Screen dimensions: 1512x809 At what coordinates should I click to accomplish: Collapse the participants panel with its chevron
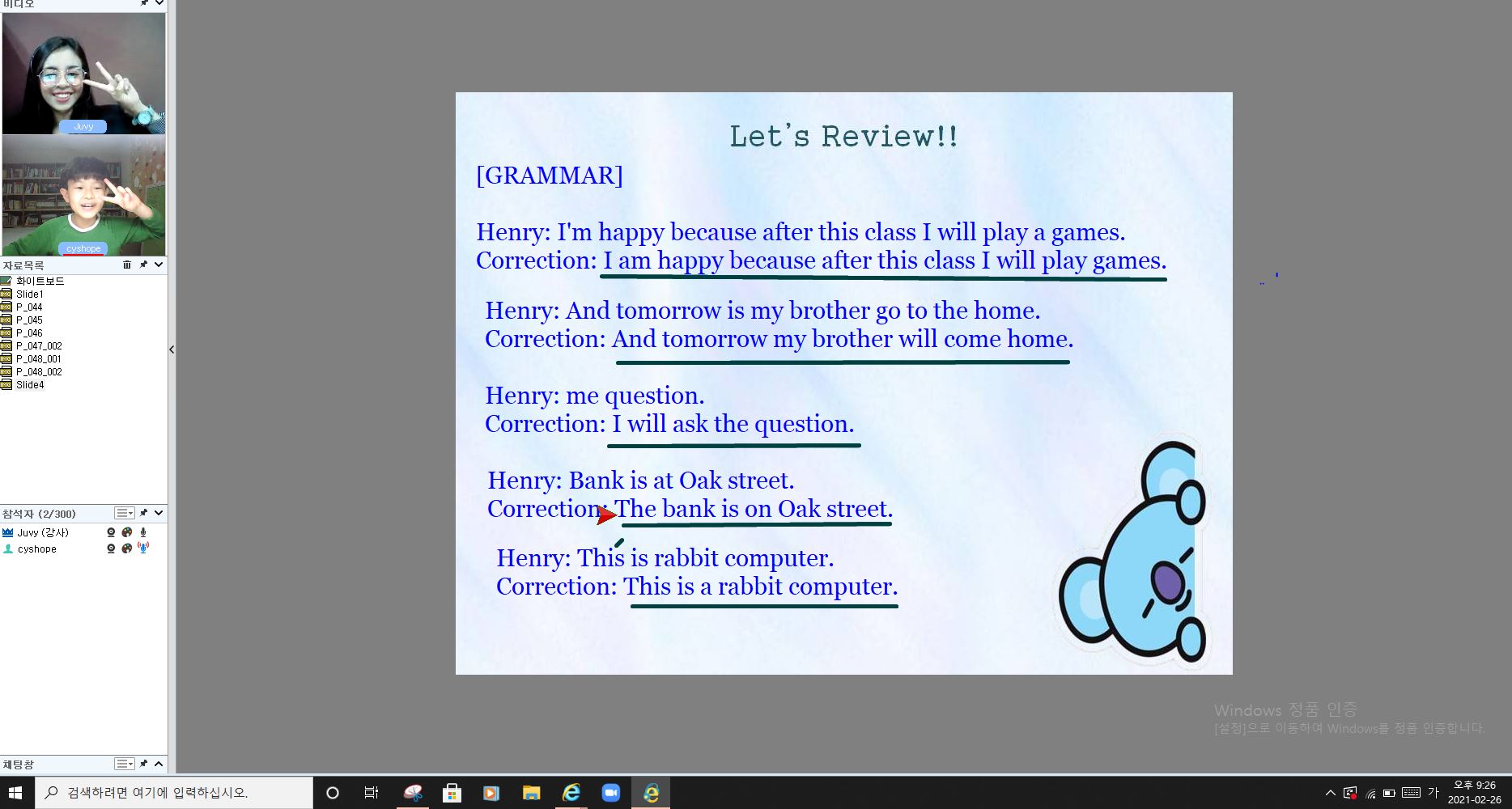click(159, 513)
